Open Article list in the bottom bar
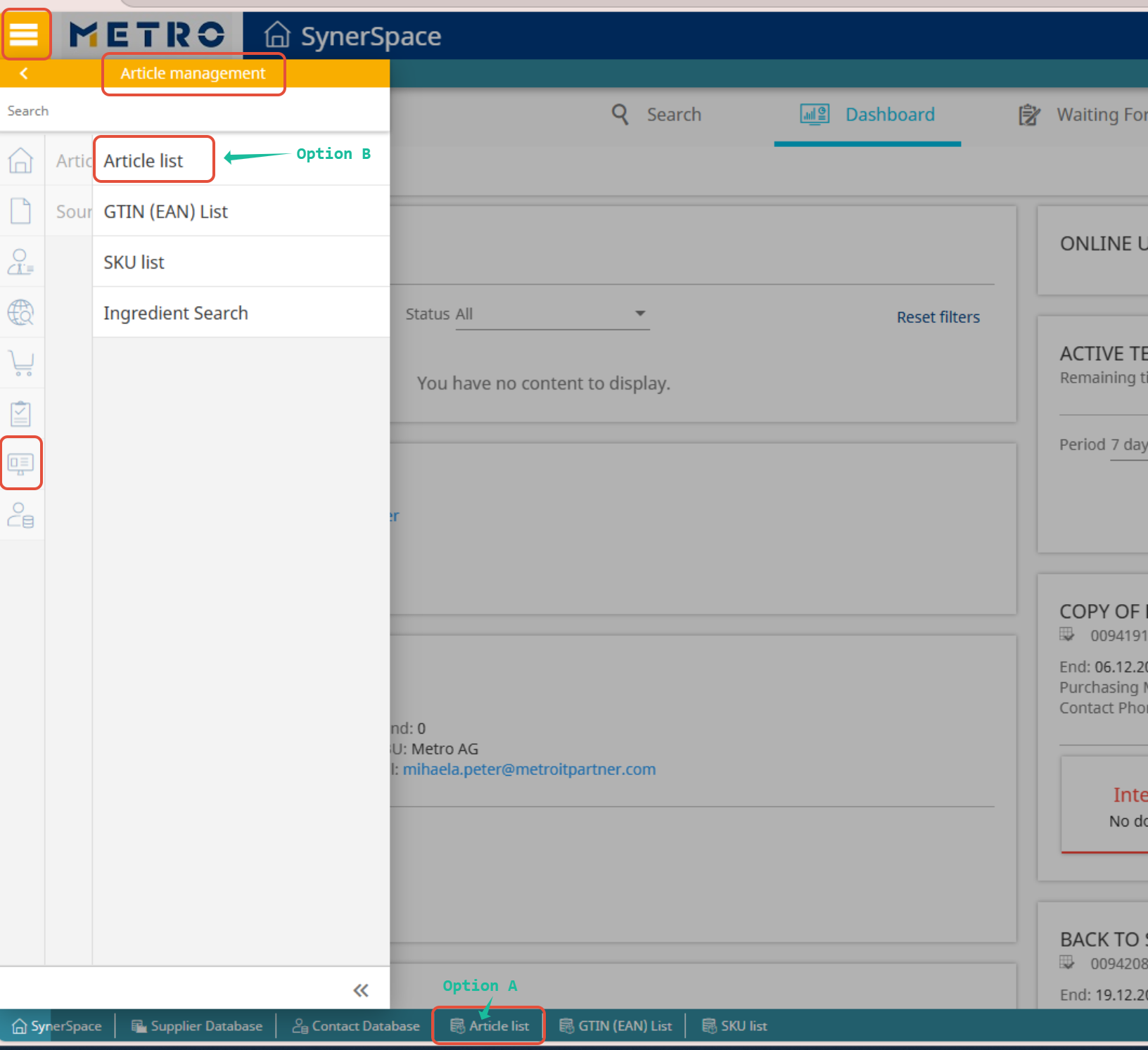This screenshot has width=1148, height=1050. click(x=490, y=1026)
